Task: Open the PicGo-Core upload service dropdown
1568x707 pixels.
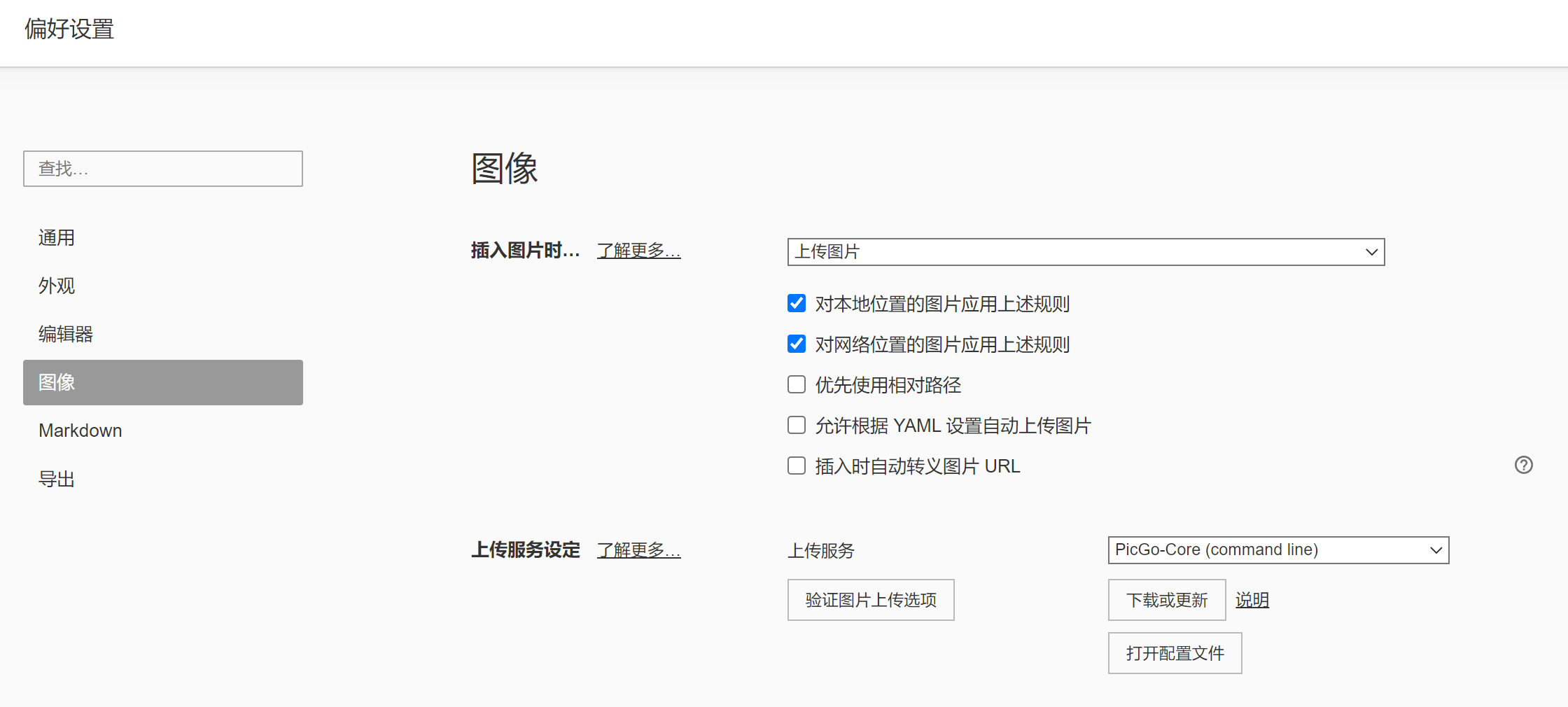Action: pos(1278,550)
